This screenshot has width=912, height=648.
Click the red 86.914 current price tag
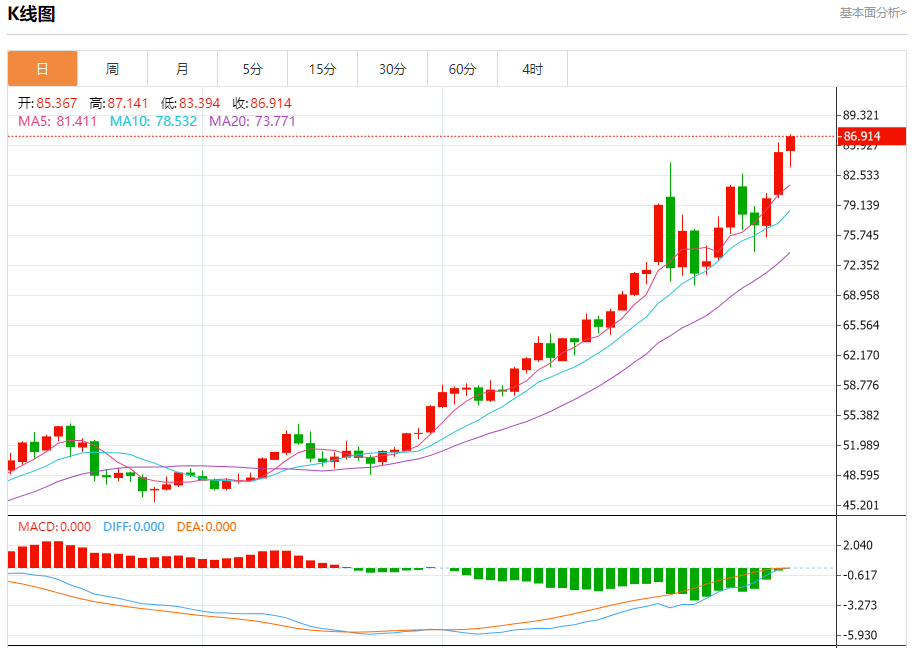point(861,136)
